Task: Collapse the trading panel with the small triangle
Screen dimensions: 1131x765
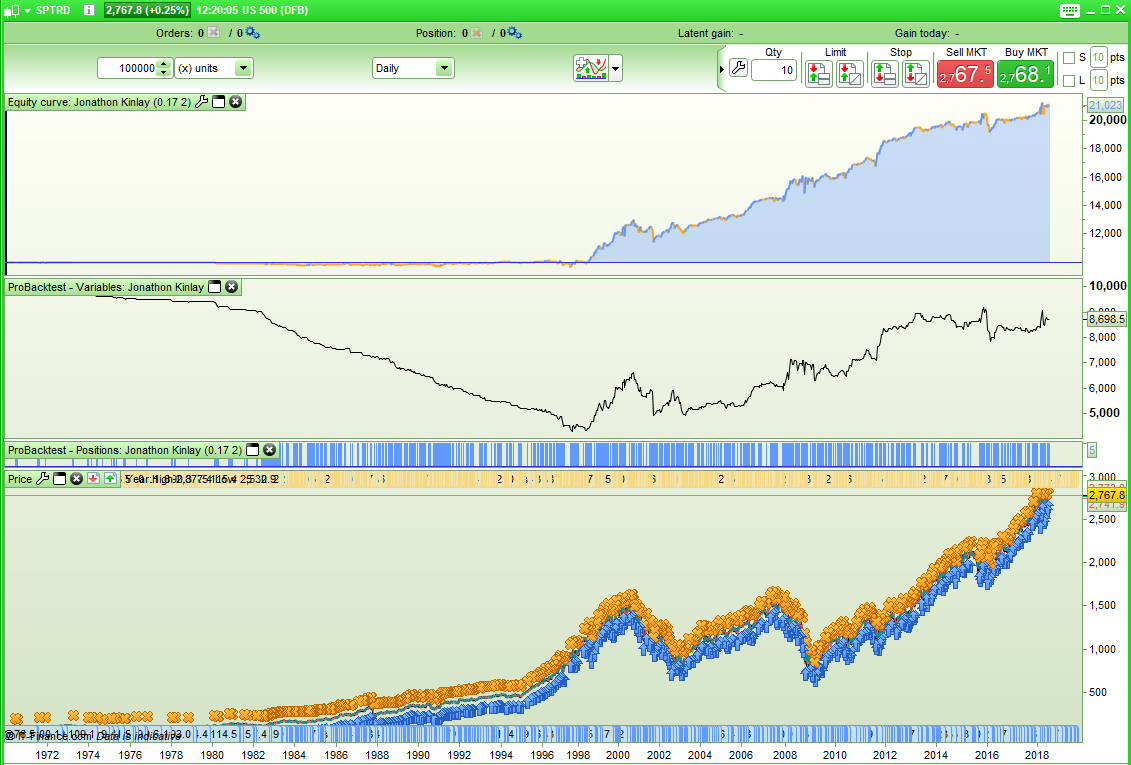Action: (722, 69)
